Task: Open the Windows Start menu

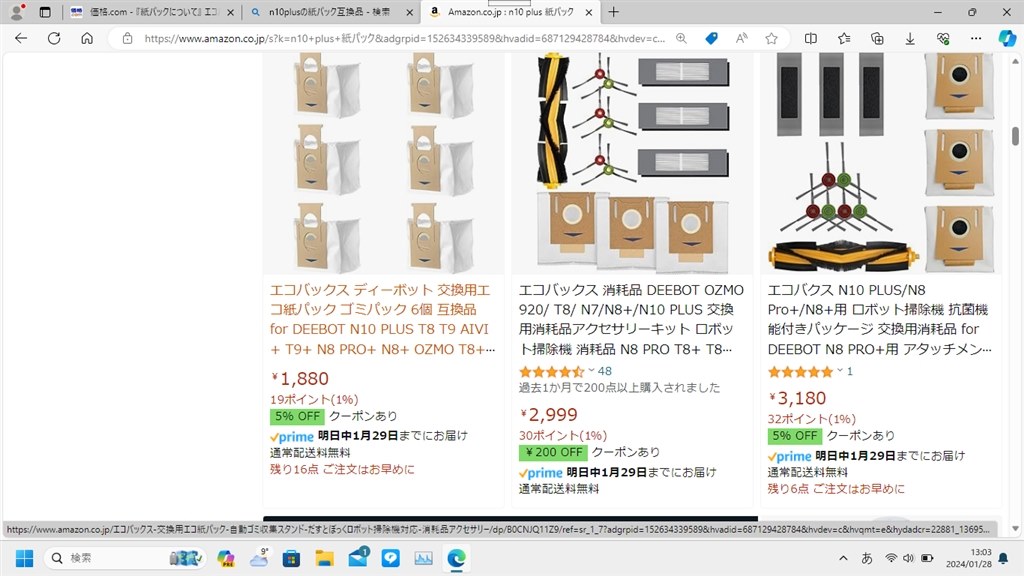Action: (x=24, y=558)
